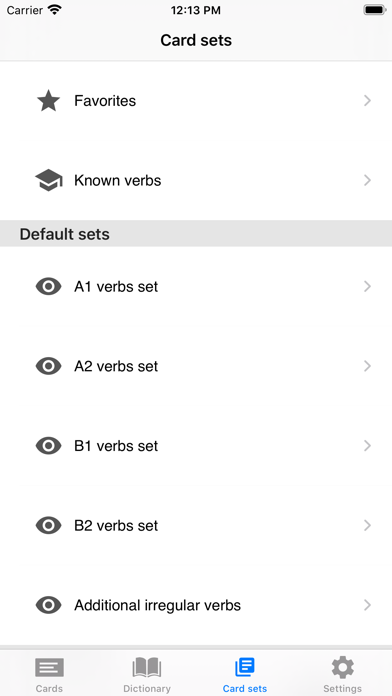Open the Cards tab icon

[x=49, y=668]
